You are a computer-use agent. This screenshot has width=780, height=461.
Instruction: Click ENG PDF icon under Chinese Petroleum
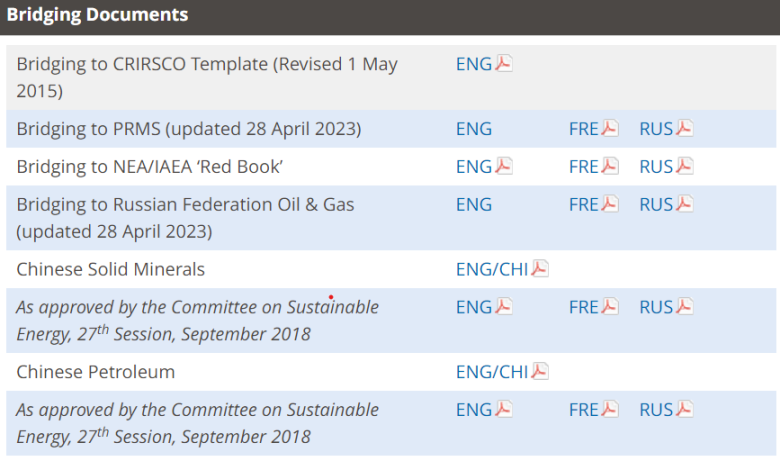(504, 410)
